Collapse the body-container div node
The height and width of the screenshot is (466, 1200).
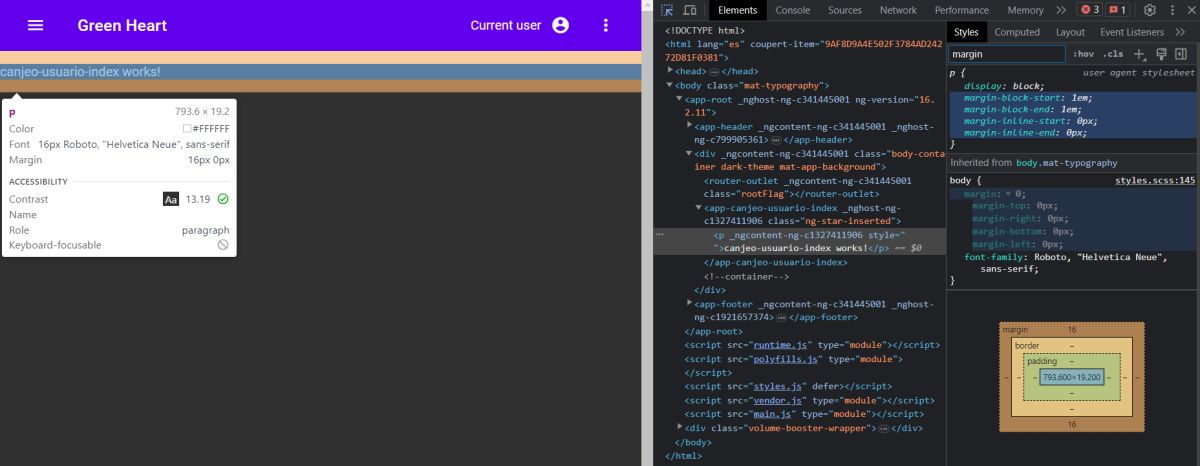coord(689,154)
